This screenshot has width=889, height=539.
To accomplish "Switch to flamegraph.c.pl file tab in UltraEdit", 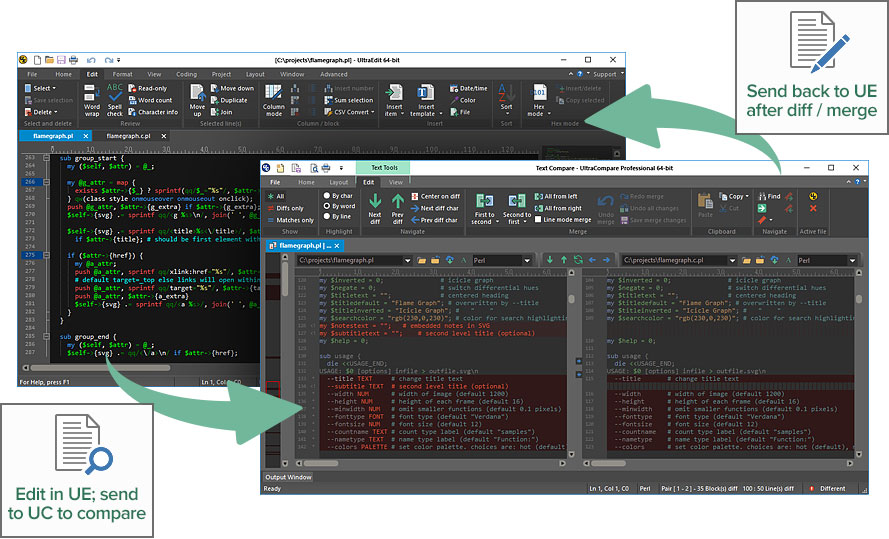I will pos(128,136).
